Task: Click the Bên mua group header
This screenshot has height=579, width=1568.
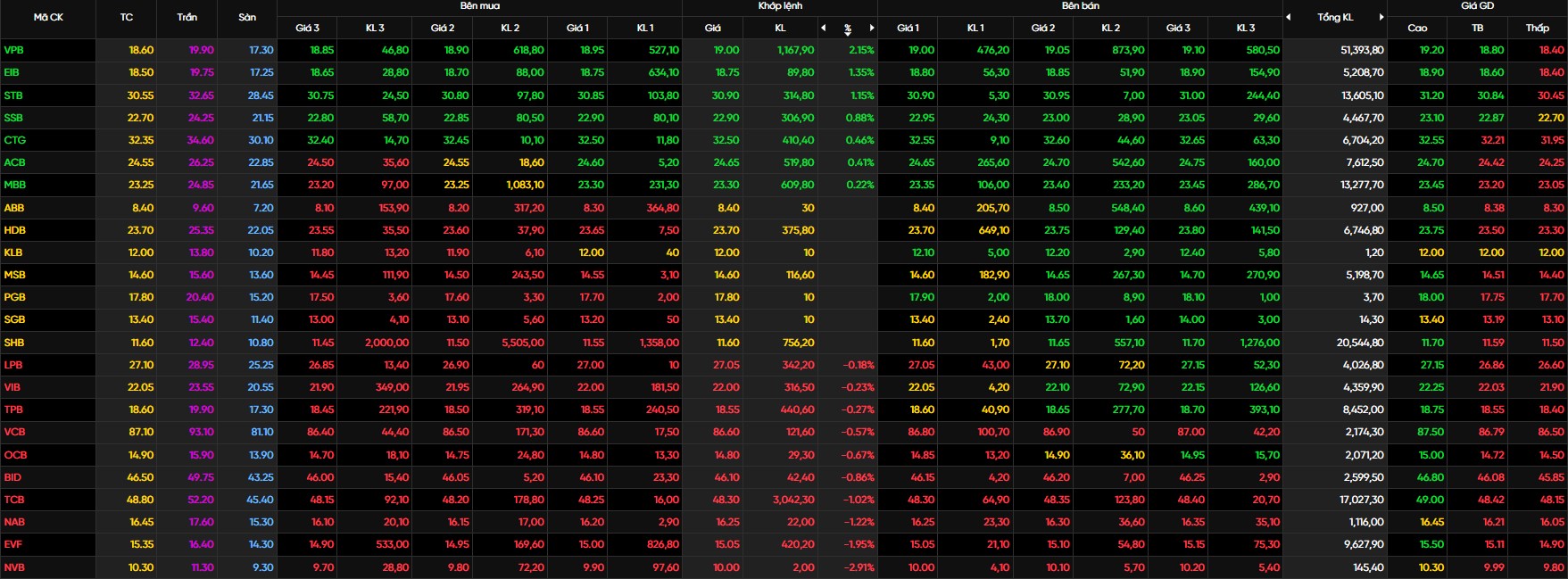Action: tap(480, 6)
